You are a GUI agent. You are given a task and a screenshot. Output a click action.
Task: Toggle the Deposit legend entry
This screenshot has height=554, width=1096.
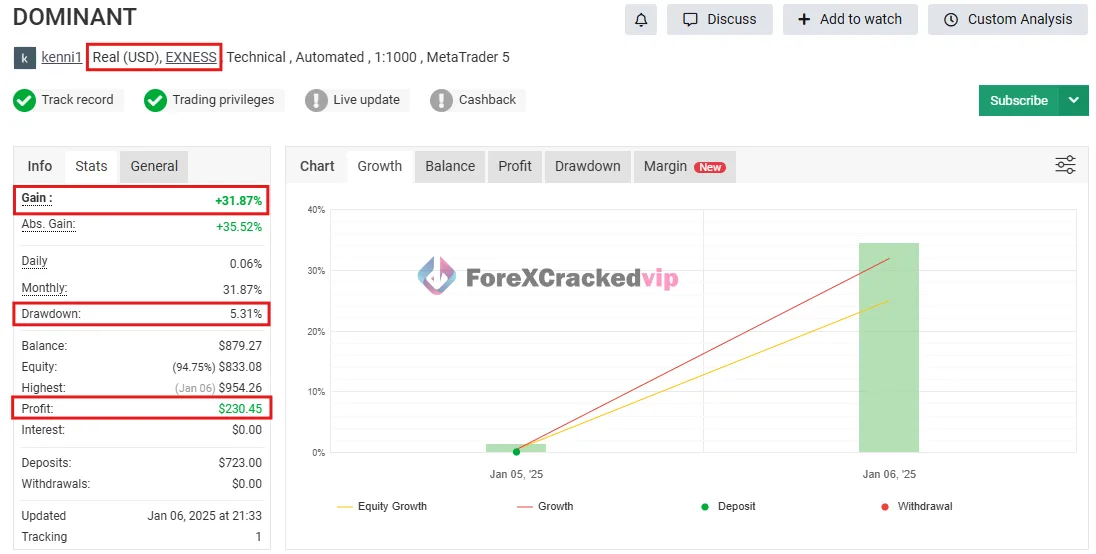point(728,506)
